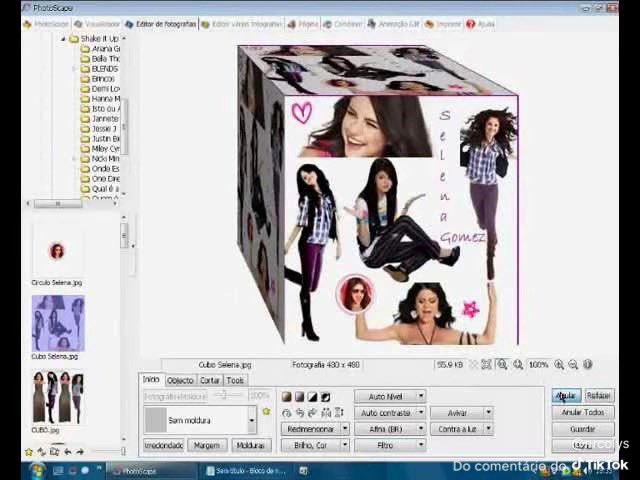
Task: Expand the Afina (BR) dropdown arrow
Action: (x=421, y=429)
